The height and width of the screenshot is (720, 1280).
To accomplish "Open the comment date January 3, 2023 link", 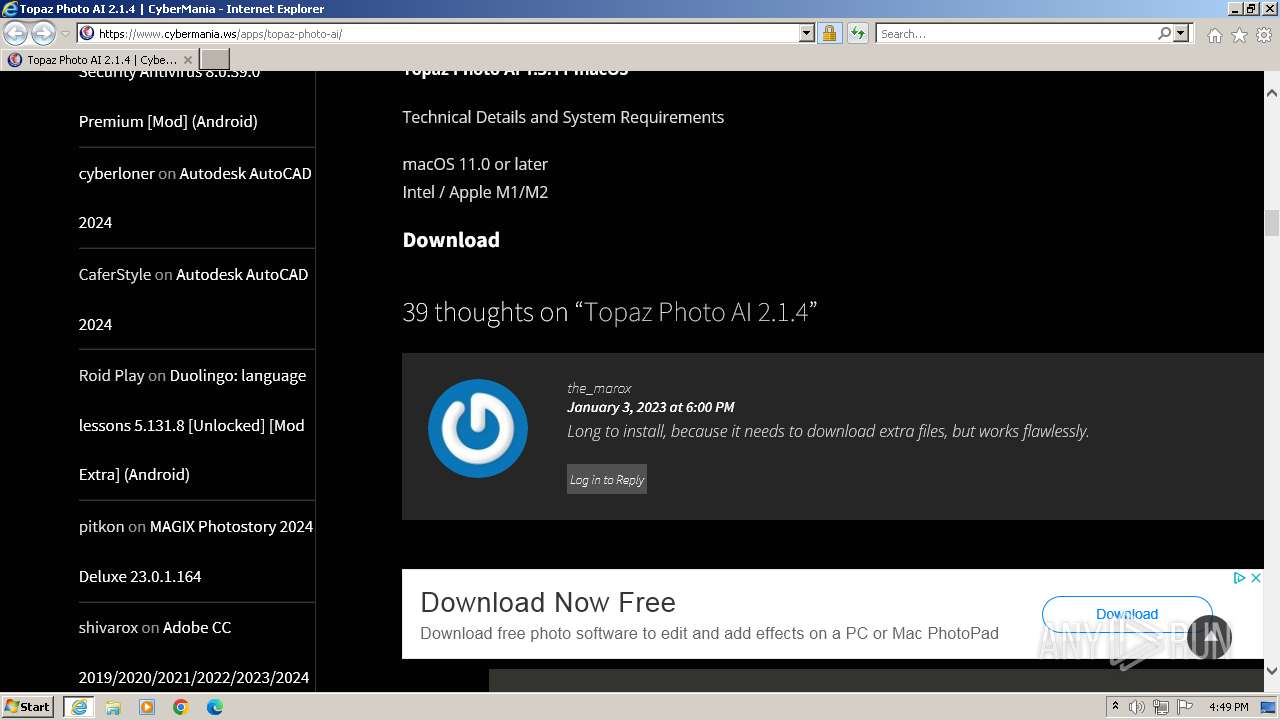I will pos(650,407).
